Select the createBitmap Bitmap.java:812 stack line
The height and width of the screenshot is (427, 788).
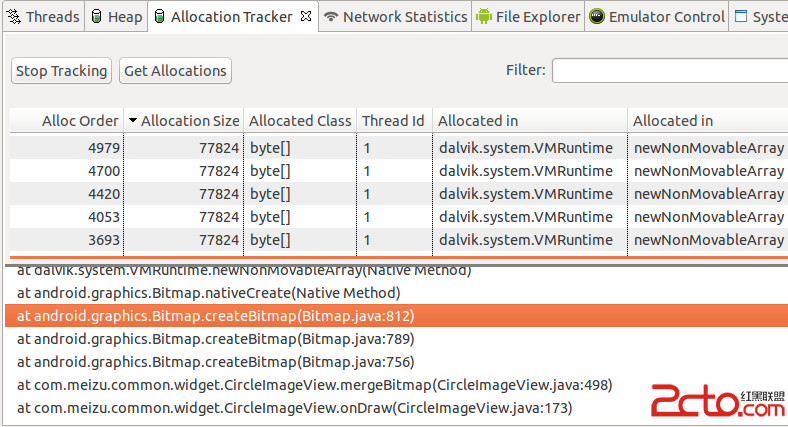click(397, 316)
